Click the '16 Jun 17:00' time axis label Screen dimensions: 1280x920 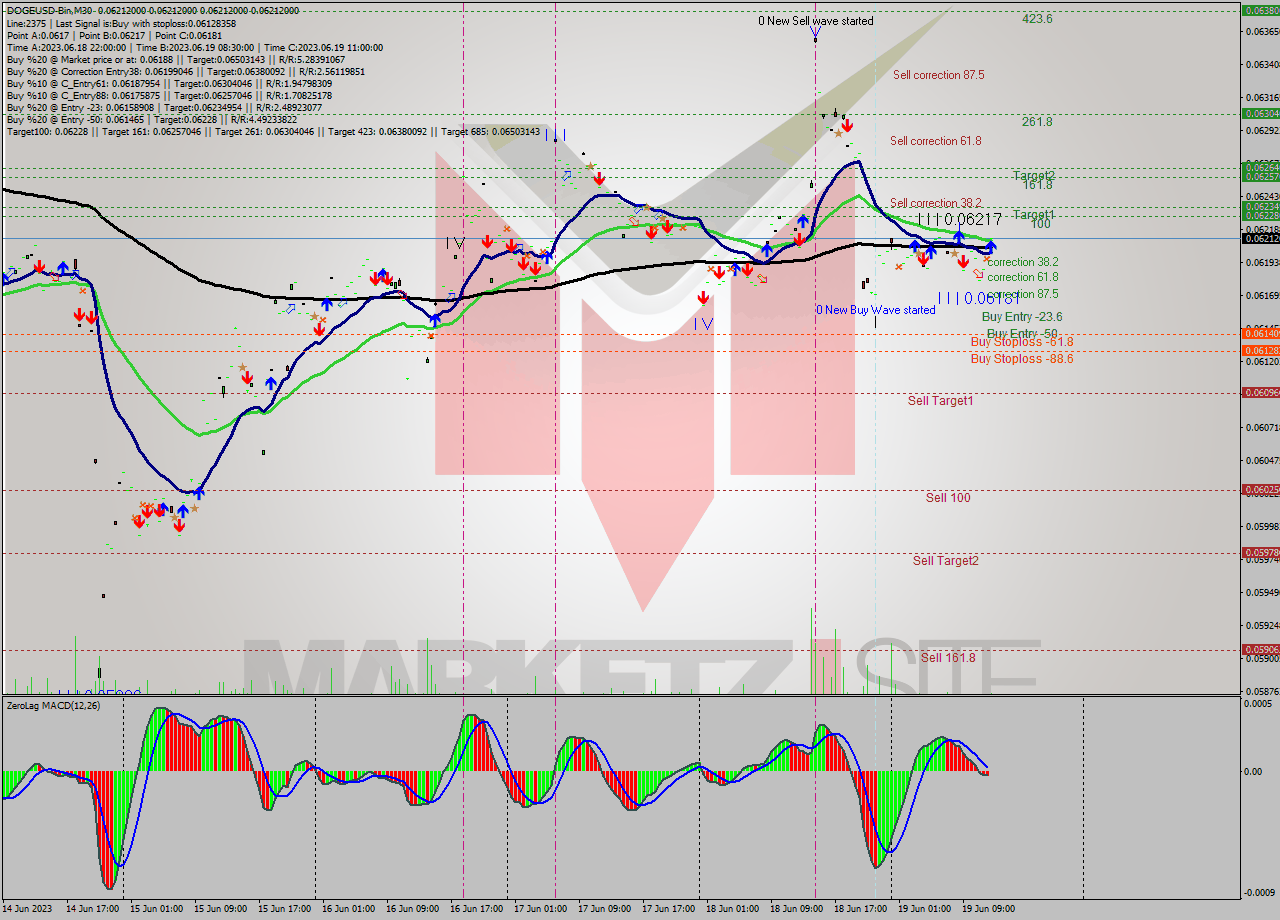(476, 909)
